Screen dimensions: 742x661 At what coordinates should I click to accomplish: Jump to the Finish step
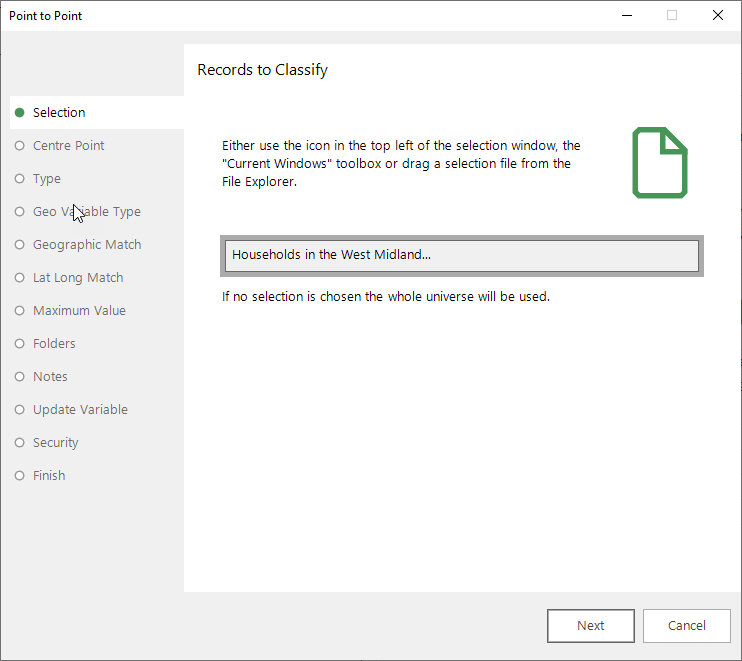point(49,476)
